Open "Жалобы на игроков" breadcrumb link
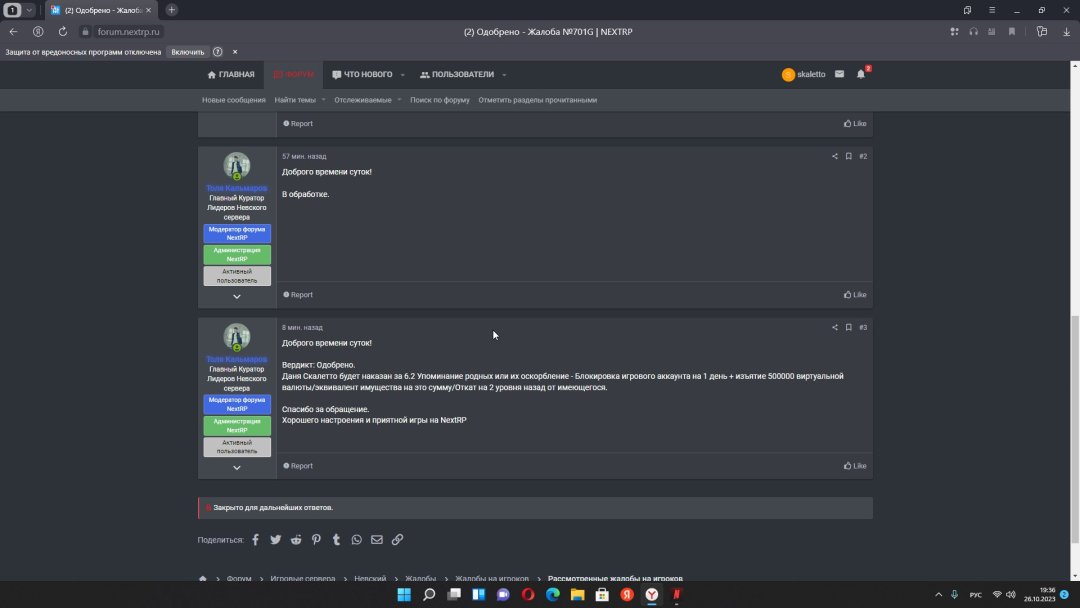1080x608 pixels. coord(492,579)
